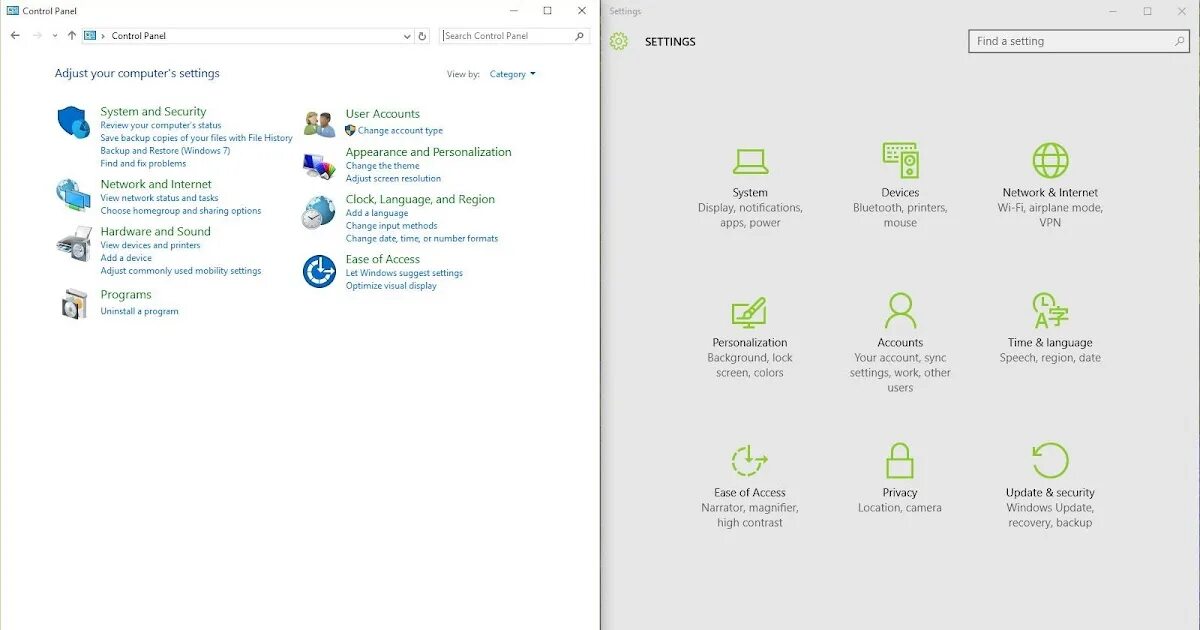Click the System and Security heading link
Screen dimensions: 1200x630
(x=153, y=112)
